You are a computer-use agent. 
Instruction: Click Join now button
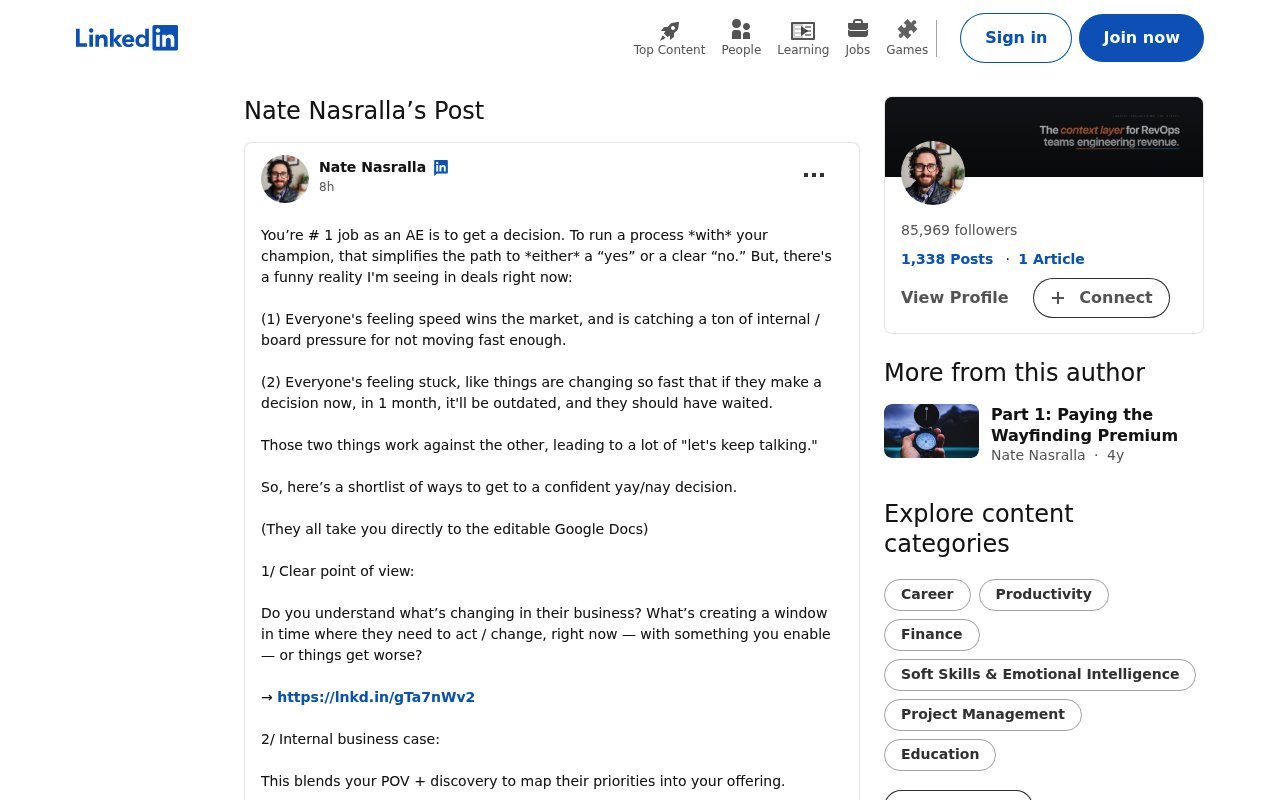tap(1141, 38)
